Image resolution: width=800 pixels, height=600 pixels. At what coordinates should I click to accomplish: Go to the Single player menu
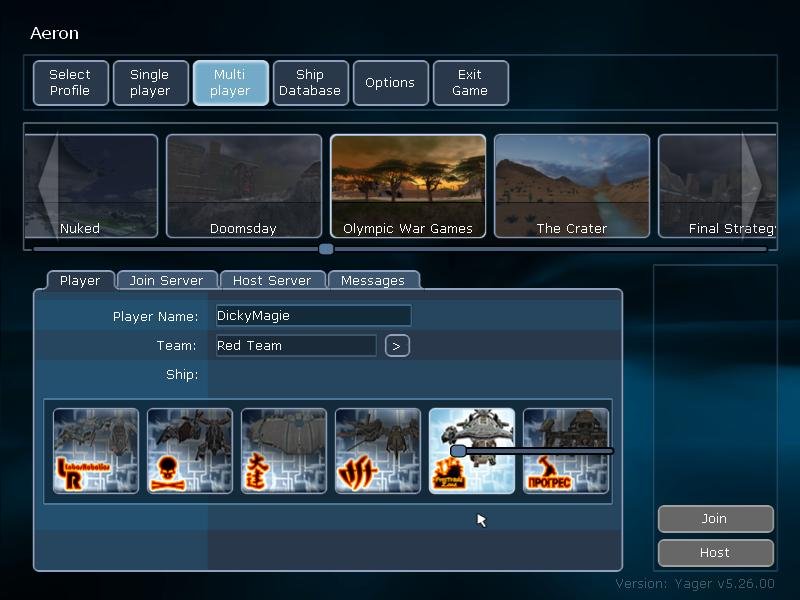pos(151,83)
